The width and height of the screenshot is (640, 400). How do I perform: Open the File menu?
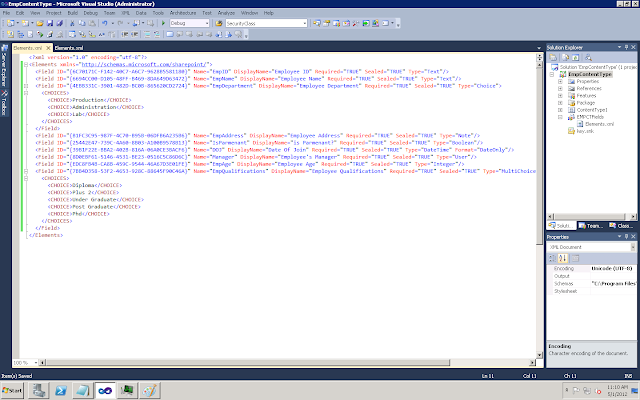point(6,13)
